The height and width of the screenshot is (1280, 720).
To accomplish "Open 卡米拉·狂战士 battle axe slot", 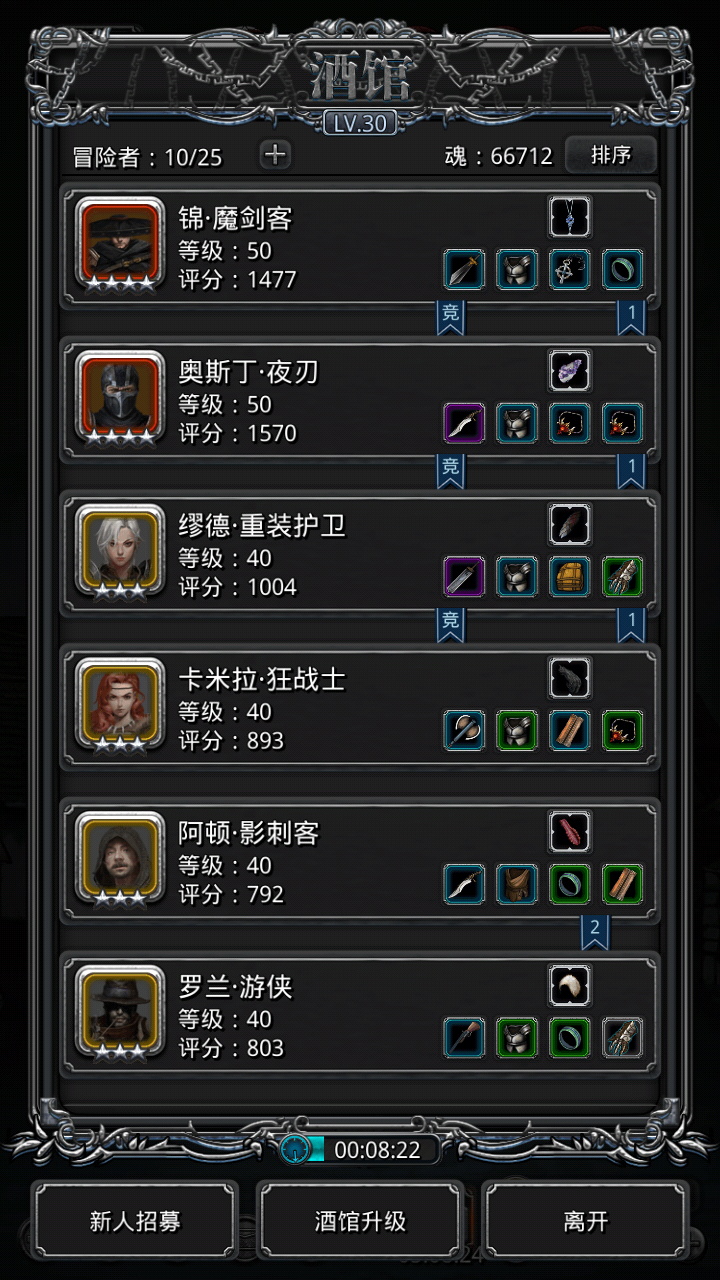I will 464,731.
